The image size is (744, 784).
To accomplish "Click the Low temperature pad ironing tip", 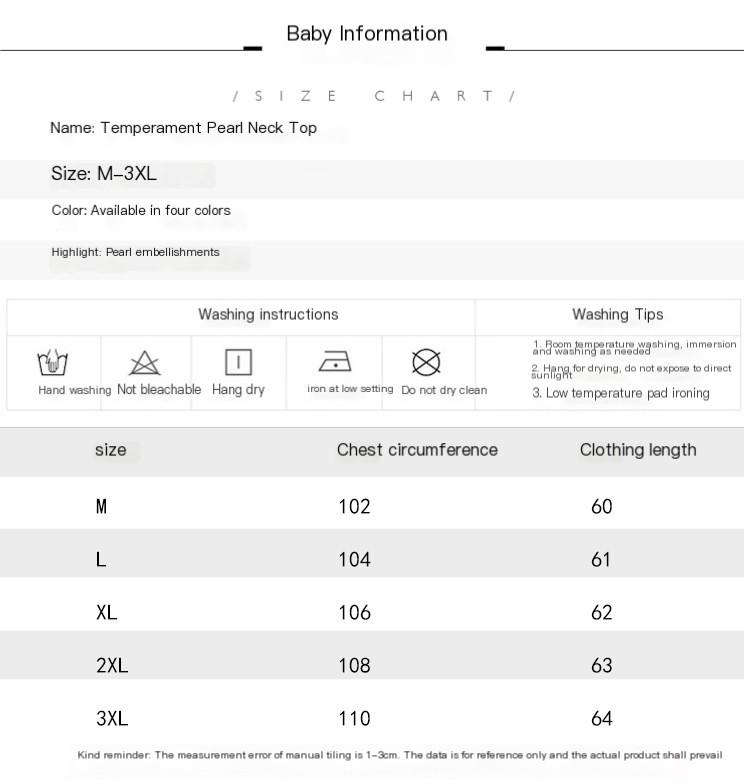I will pos(620,394).
